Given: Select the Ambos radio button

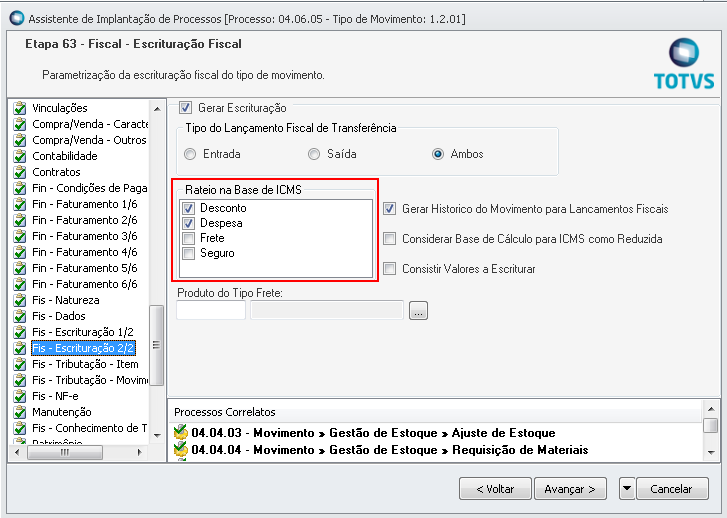Looking at the screenshot, I should click(x=438, y=154).
